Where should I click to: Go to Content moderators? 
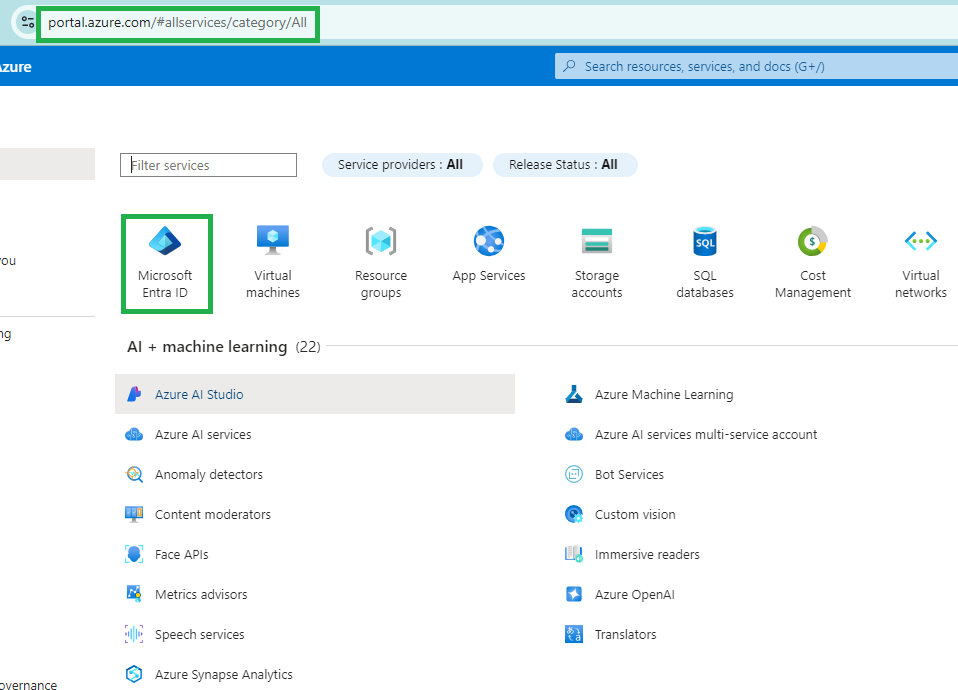(x=213, y=515)
